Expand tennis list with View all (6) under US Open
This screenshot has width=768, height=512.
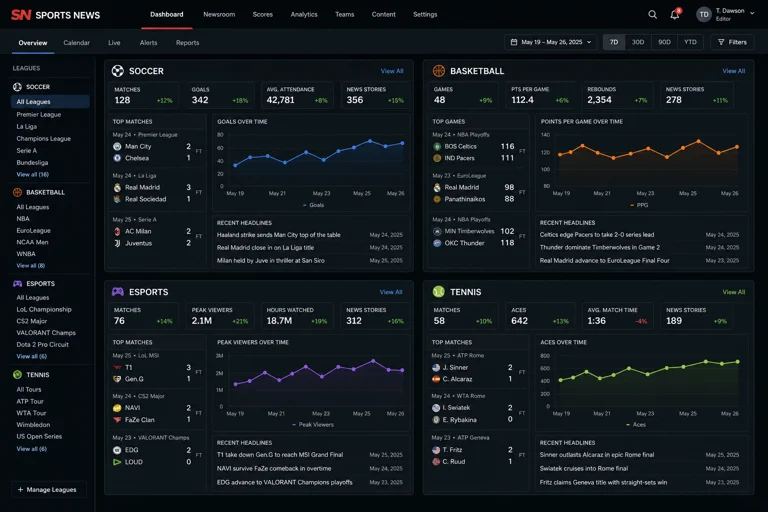31,449
